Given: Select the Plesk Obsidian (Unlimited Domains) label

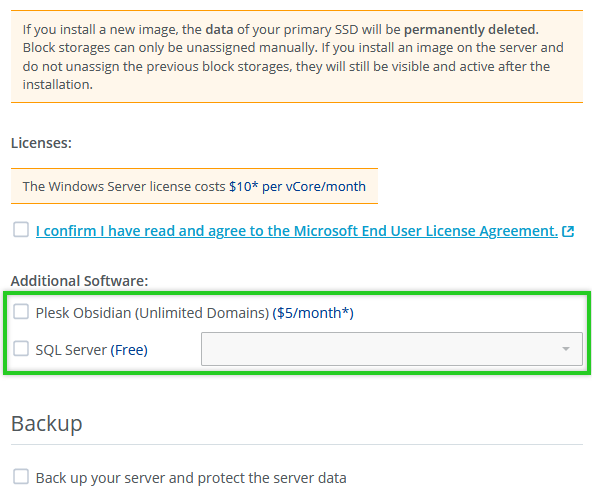Looking at the screenshot, I should [x=152, y=313].
